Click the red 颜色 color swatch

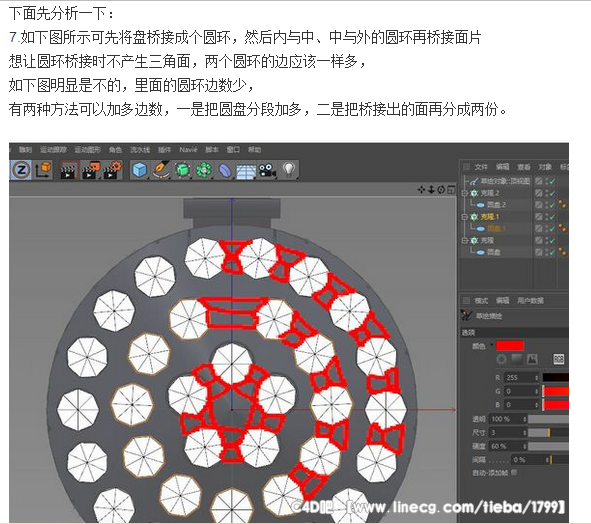click(510, 345)
